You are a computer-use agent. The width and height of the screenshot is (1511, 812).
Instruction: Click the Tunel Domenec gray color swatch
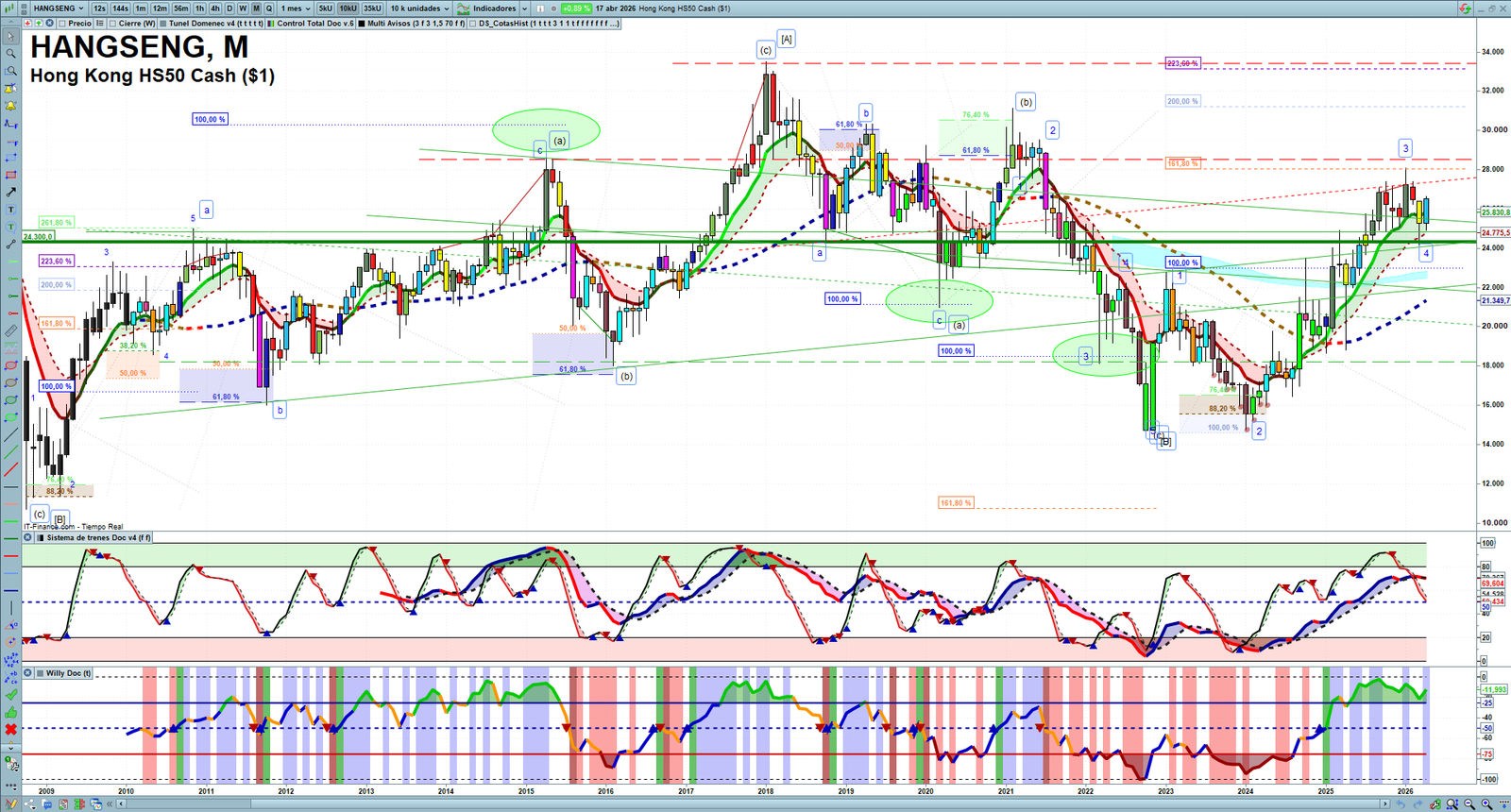(x=164, y=24)
